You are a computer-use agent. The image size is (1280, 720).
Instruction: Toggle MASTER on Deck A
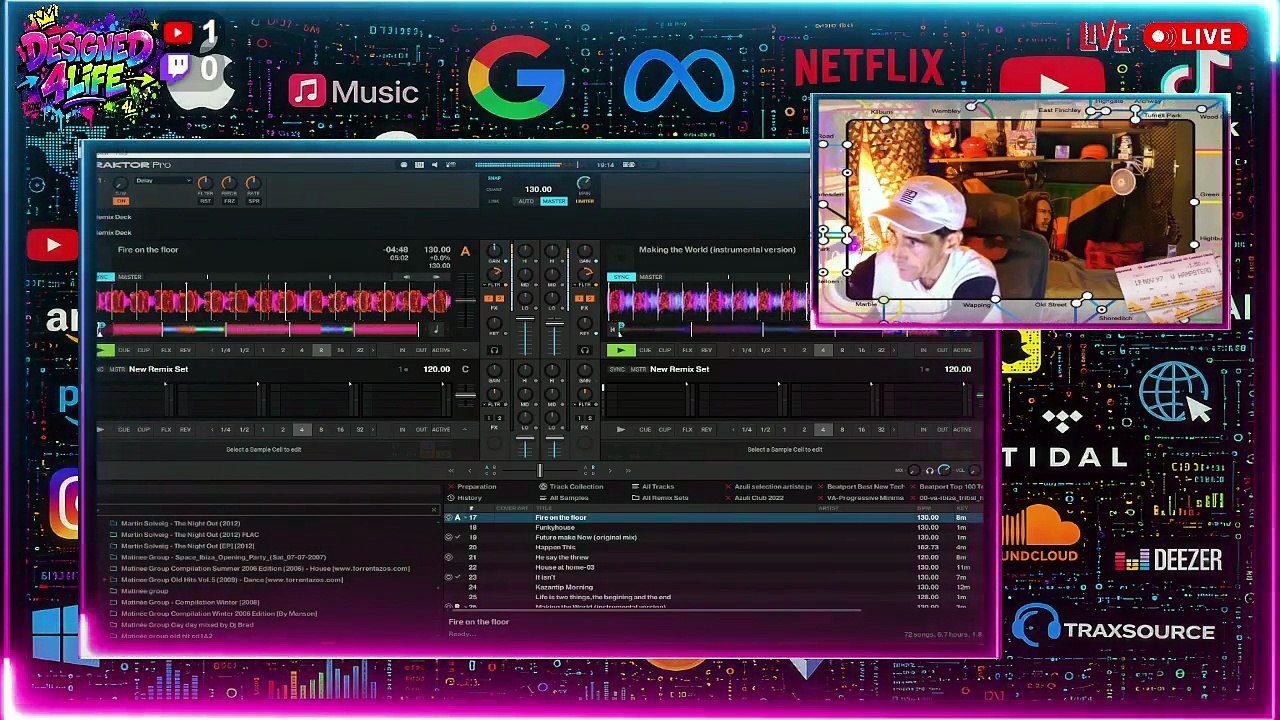point(130,277)
